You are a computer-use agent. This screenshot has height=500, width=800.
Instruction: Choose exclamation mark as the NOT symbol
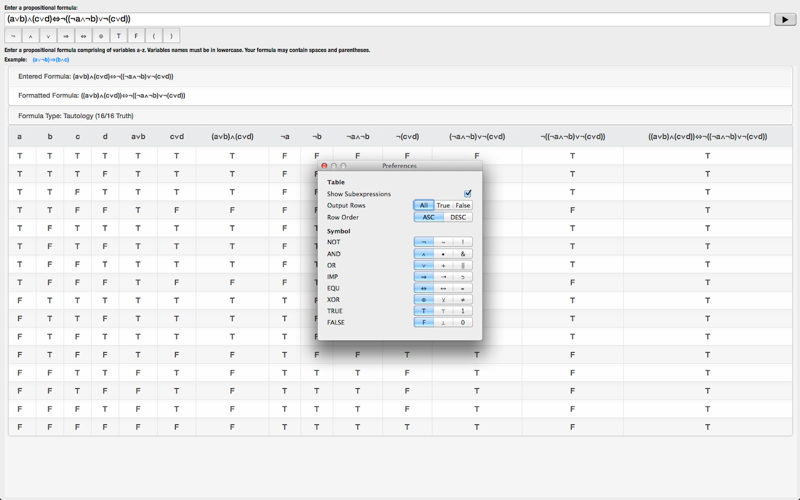click(x=463, y=242)
